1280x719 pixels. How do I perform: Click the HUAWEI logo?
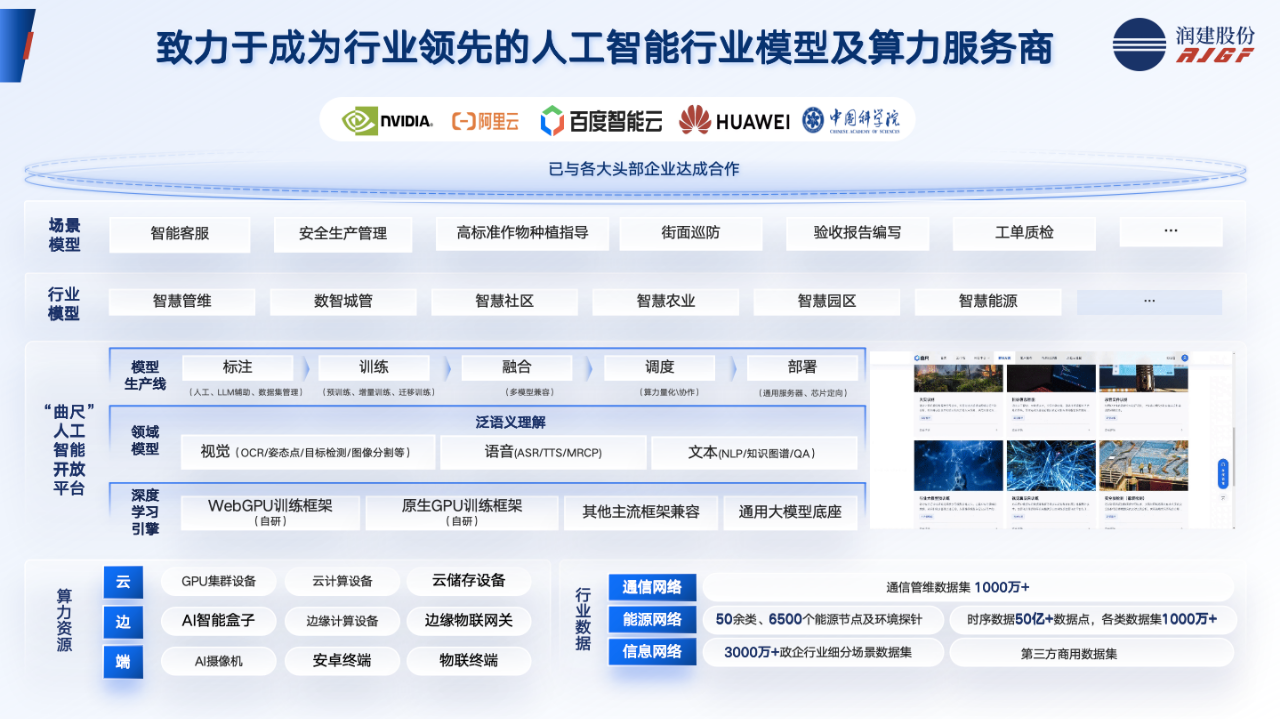[734, 121]
